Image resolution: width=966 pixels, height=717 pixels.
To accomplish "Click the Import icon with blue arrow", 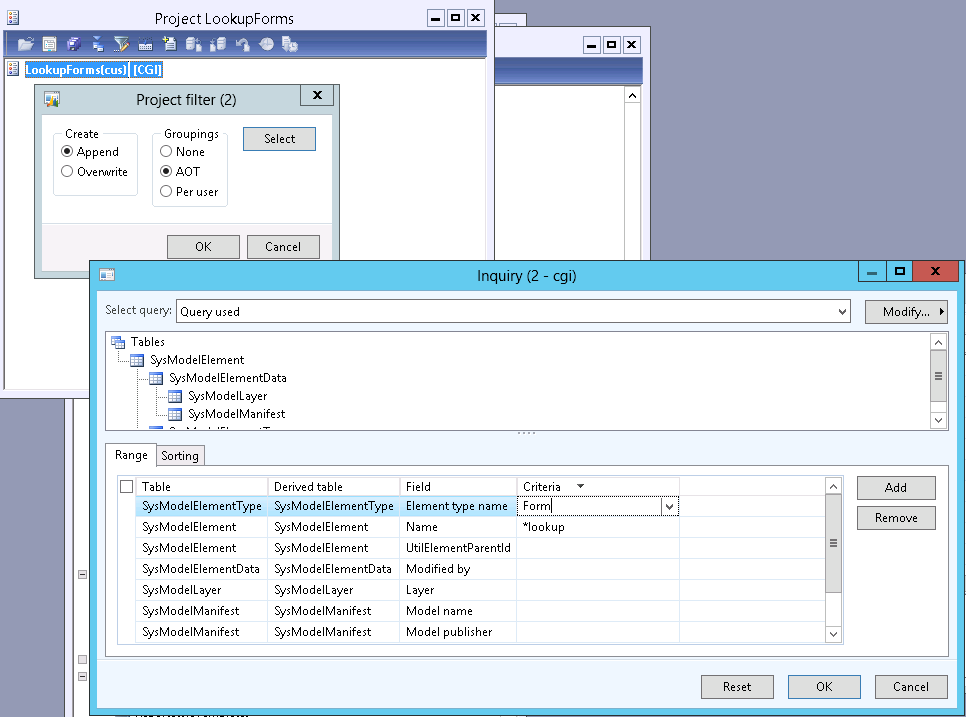I will point(97,44).
